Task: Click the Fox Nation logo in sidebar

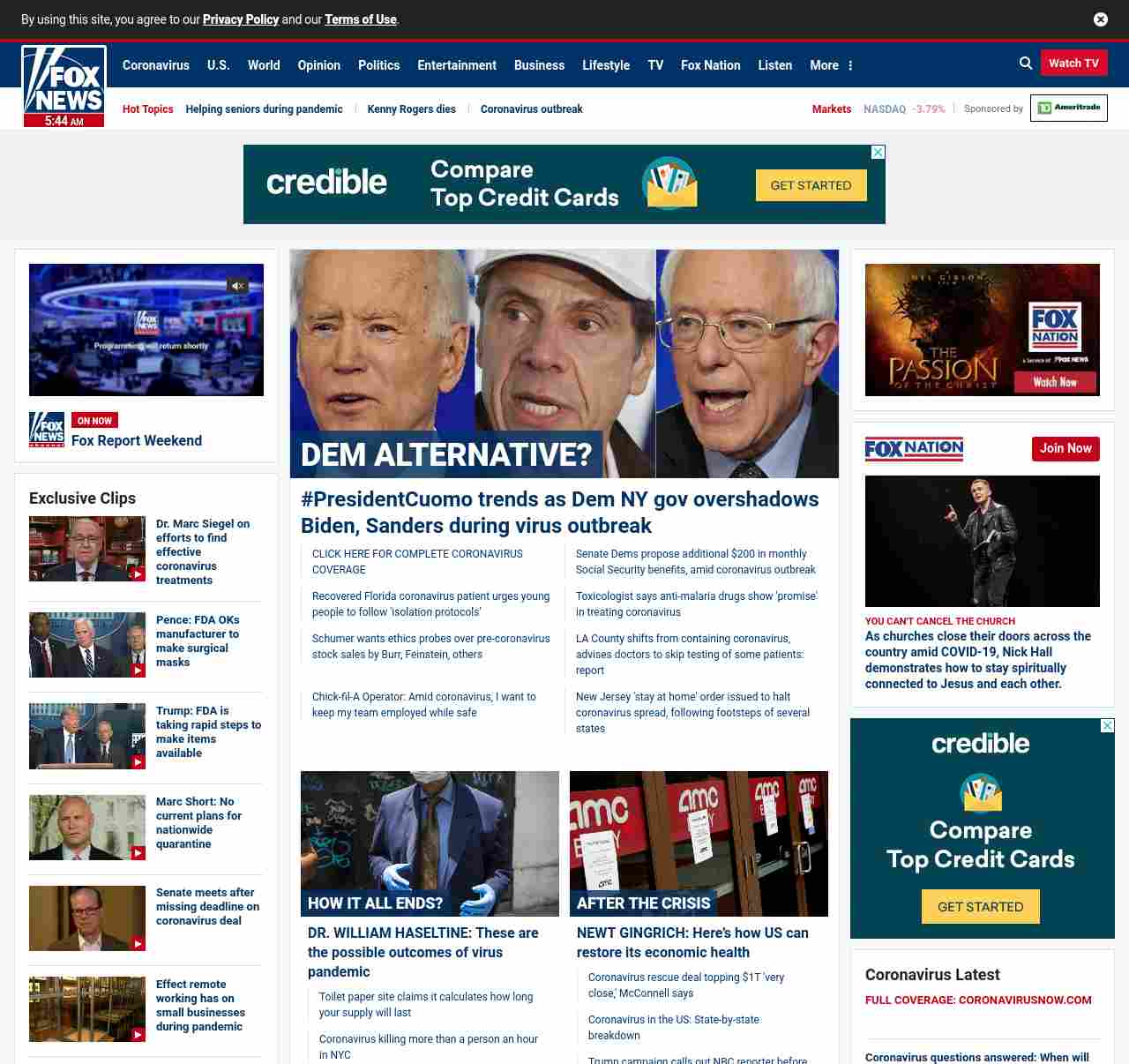Action: pyautogui.click(x=914, y=449)
